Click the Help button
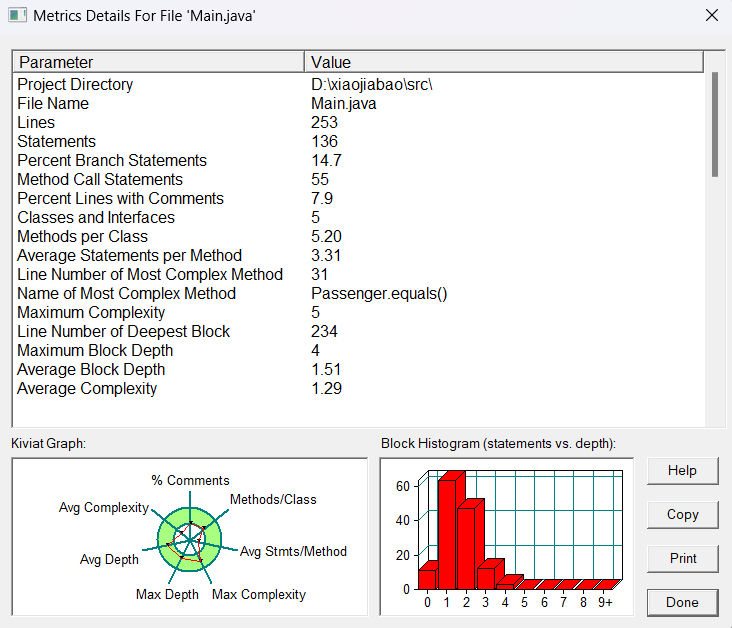Screen dimensions: 732x628 click(682, 471)
